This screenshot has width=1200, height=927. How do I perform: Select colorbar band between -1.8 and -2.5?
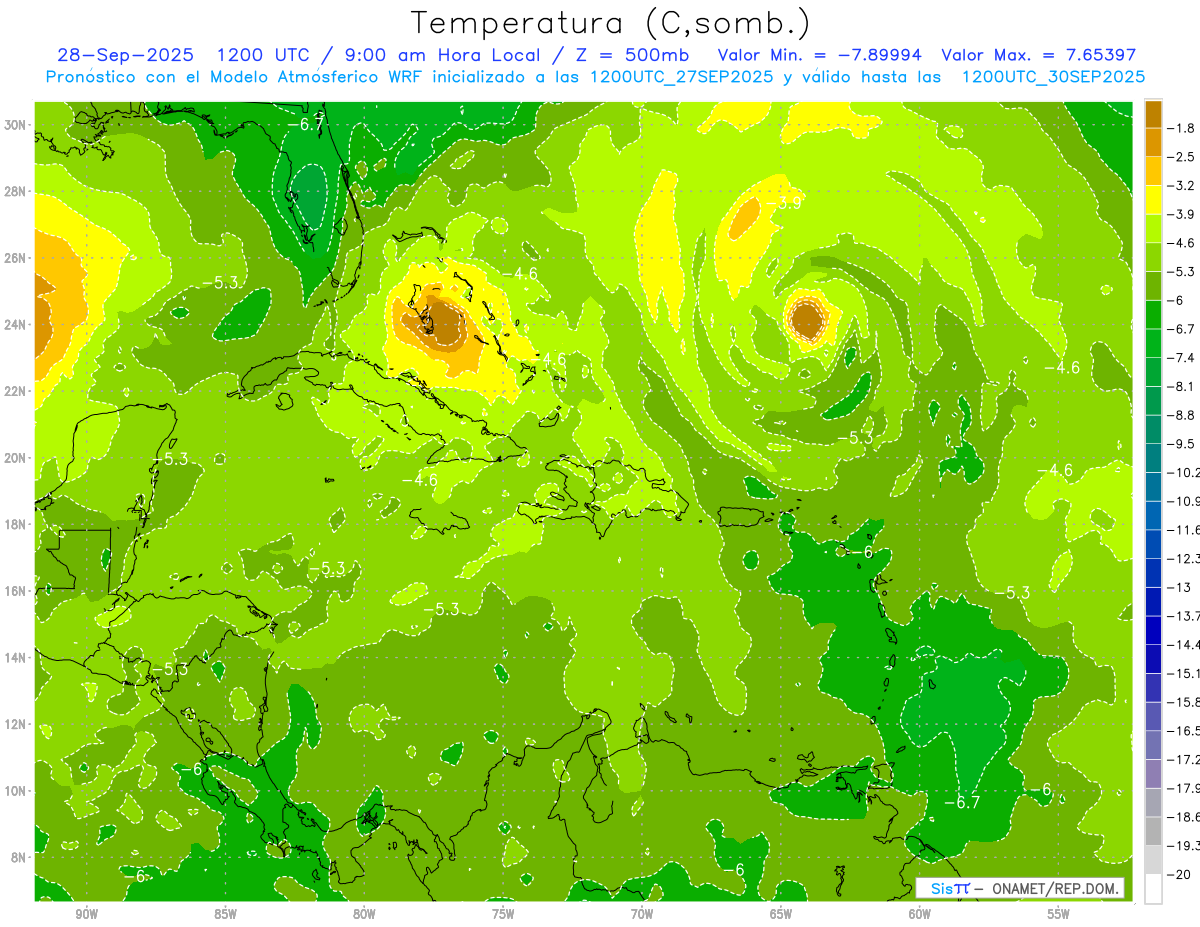point(1153,142)
